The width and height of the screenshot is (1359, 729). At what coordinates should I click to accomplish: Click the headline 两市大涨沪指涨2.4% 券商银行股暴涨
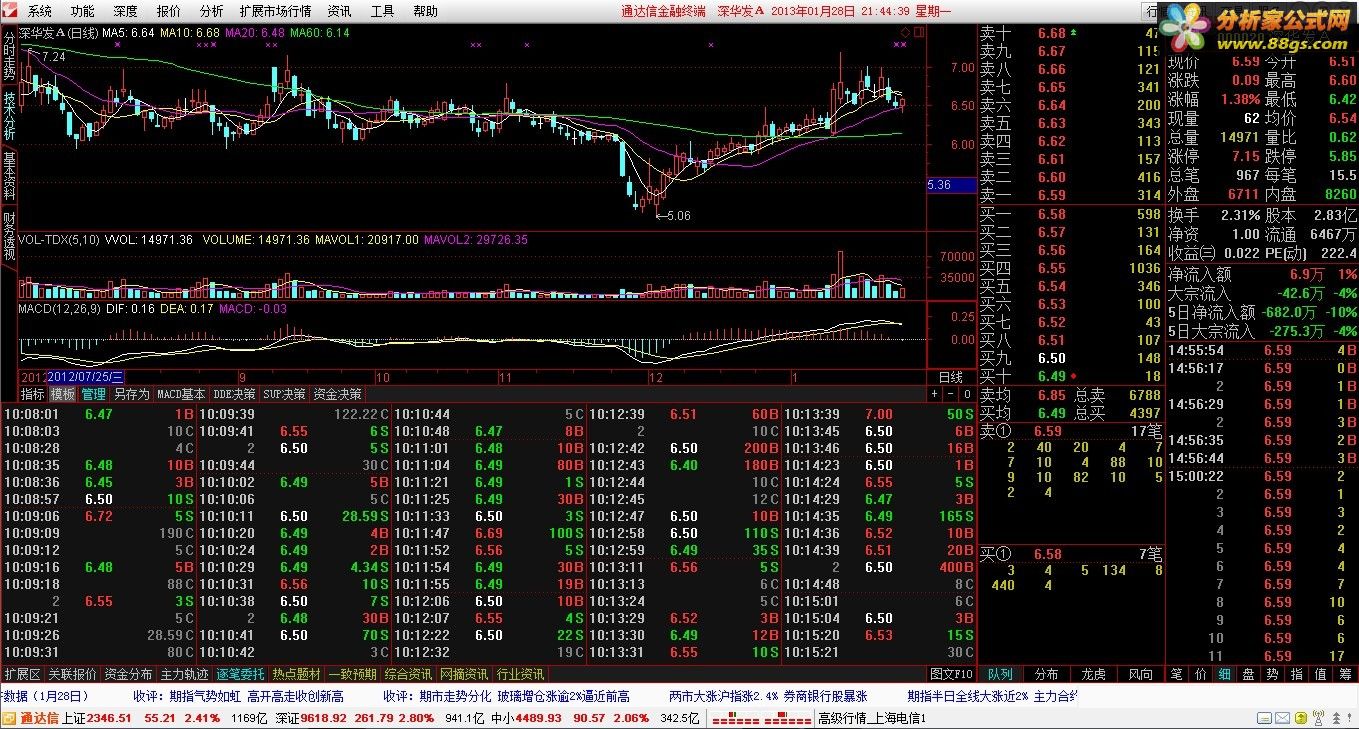pos(768,696)
